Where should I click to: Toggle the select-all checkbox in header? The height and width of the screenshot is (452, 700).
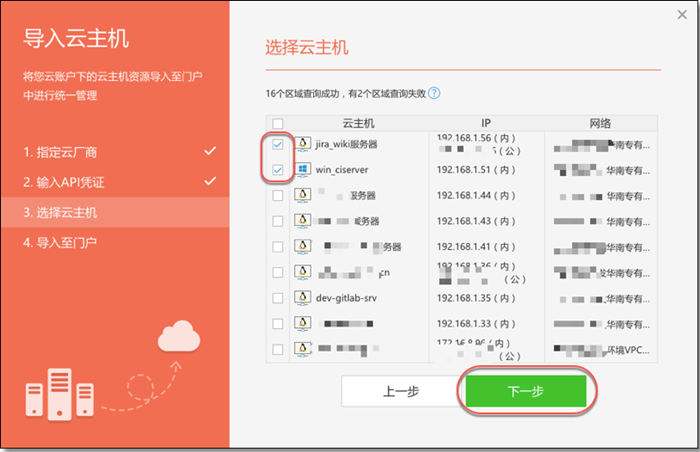click(x=278, y=123)
